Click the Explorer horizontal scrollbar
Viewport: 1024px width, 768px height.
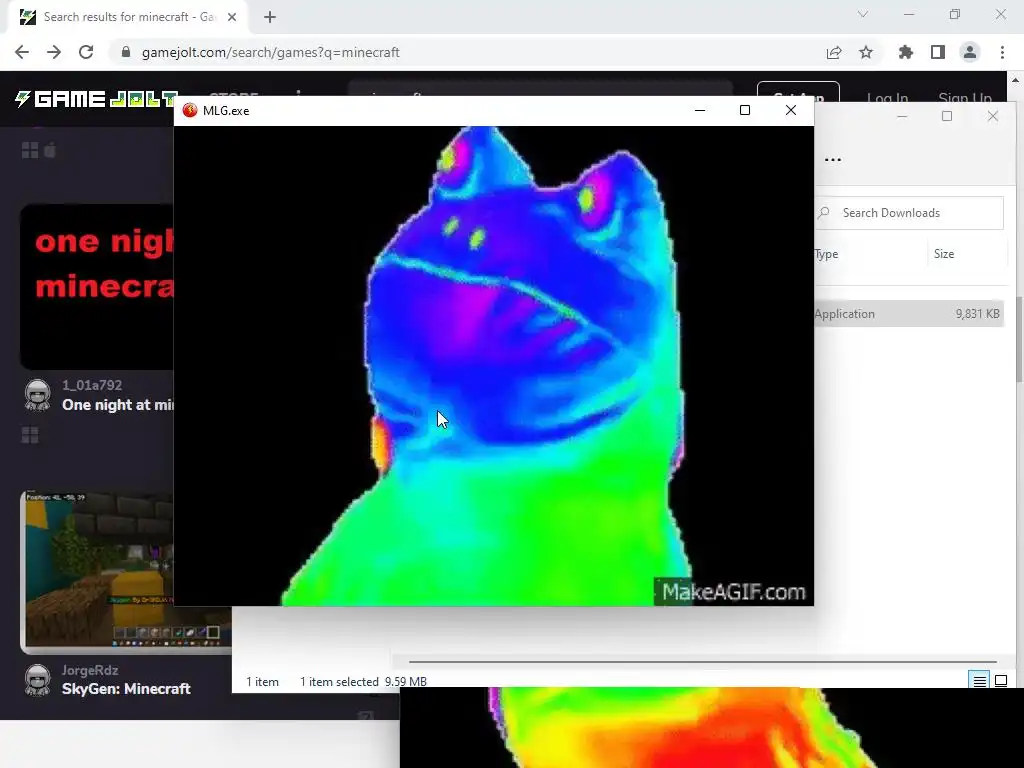(702, 662)
